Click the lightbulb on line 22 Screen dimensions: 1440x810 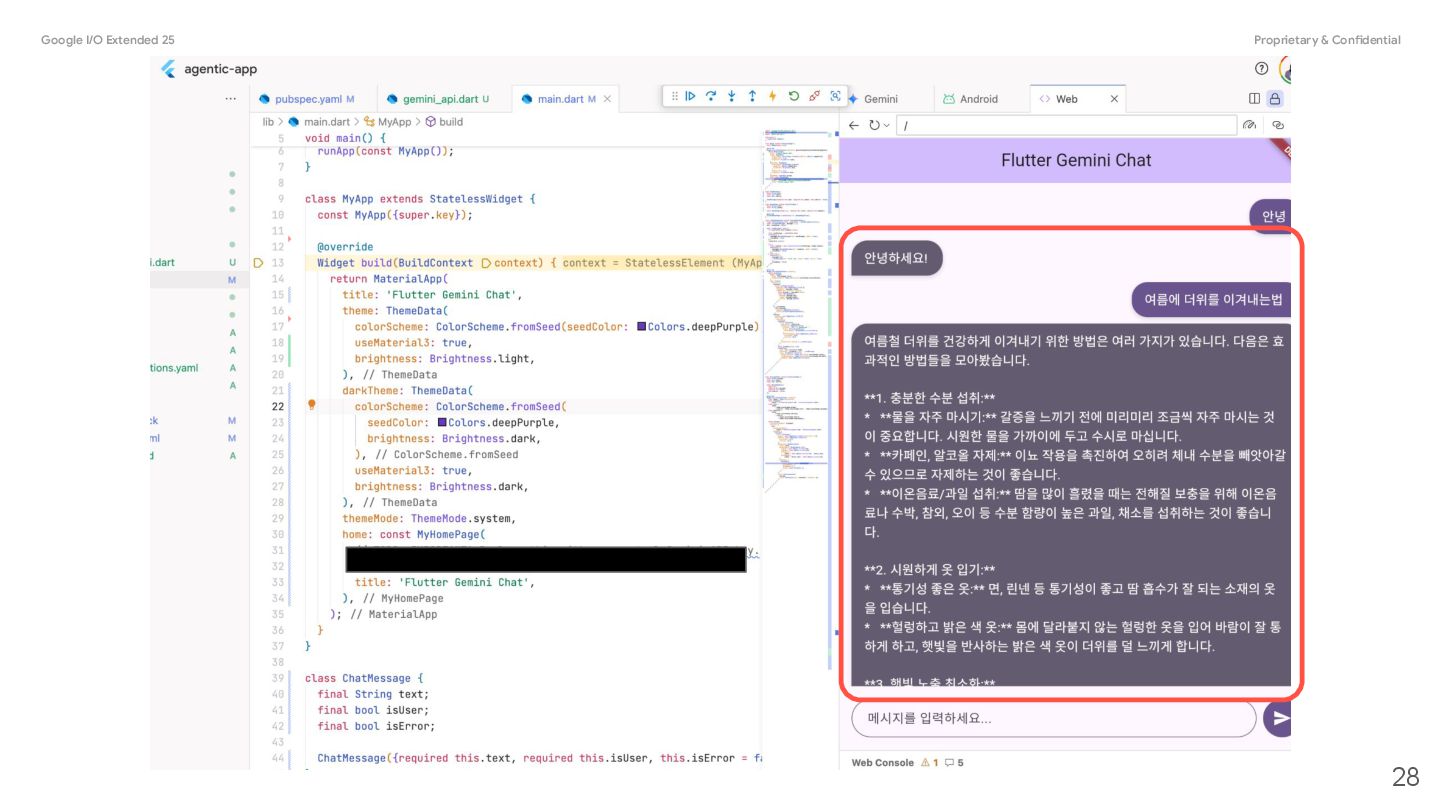(x=311, y=406)
